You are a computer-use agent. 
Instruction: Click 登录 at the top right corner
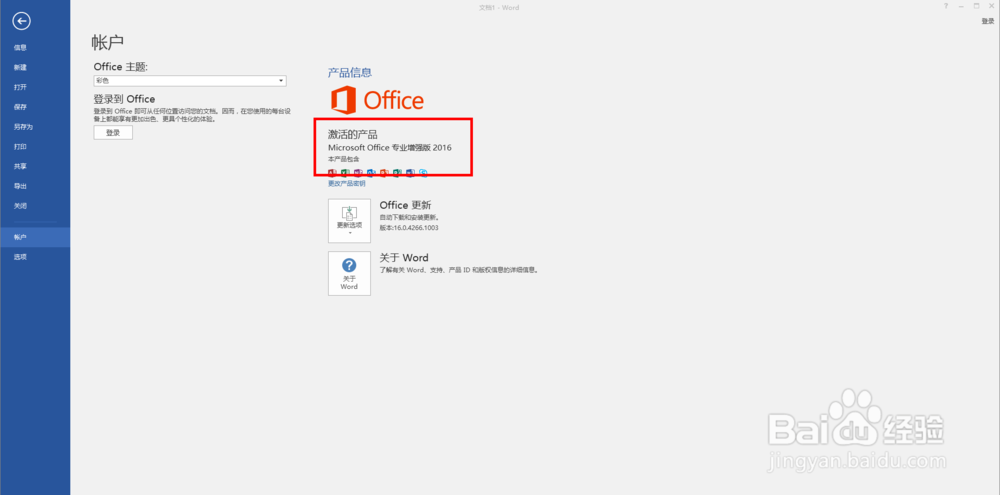(987, 21)
